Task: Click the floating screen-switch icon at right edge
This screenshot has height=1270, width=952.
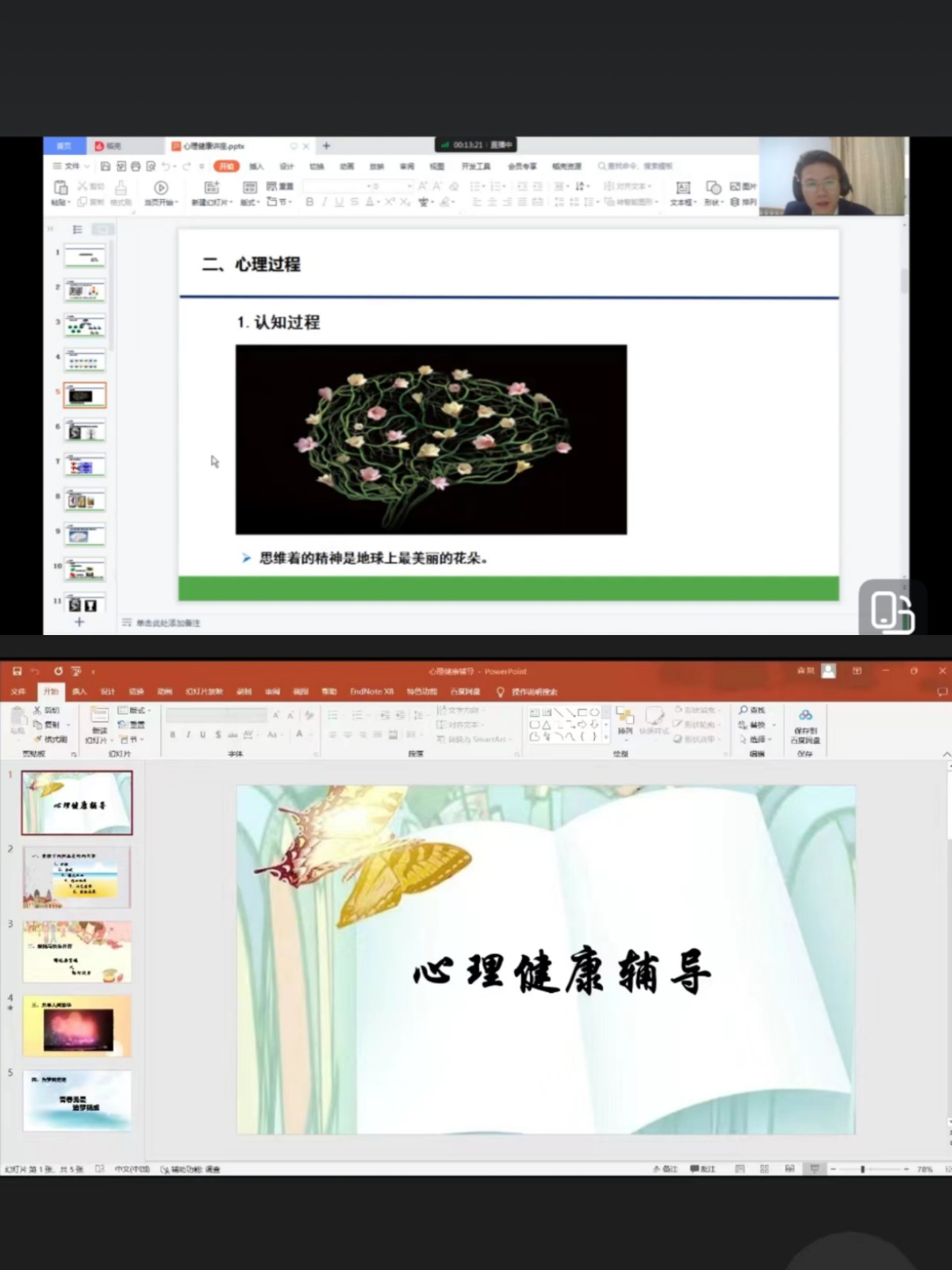Action: point(892,610)
